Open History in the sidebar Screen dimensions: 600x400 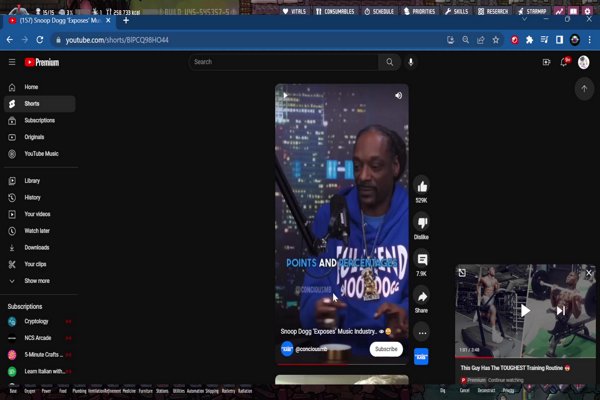pyautogui.click(x=39, y=198)
